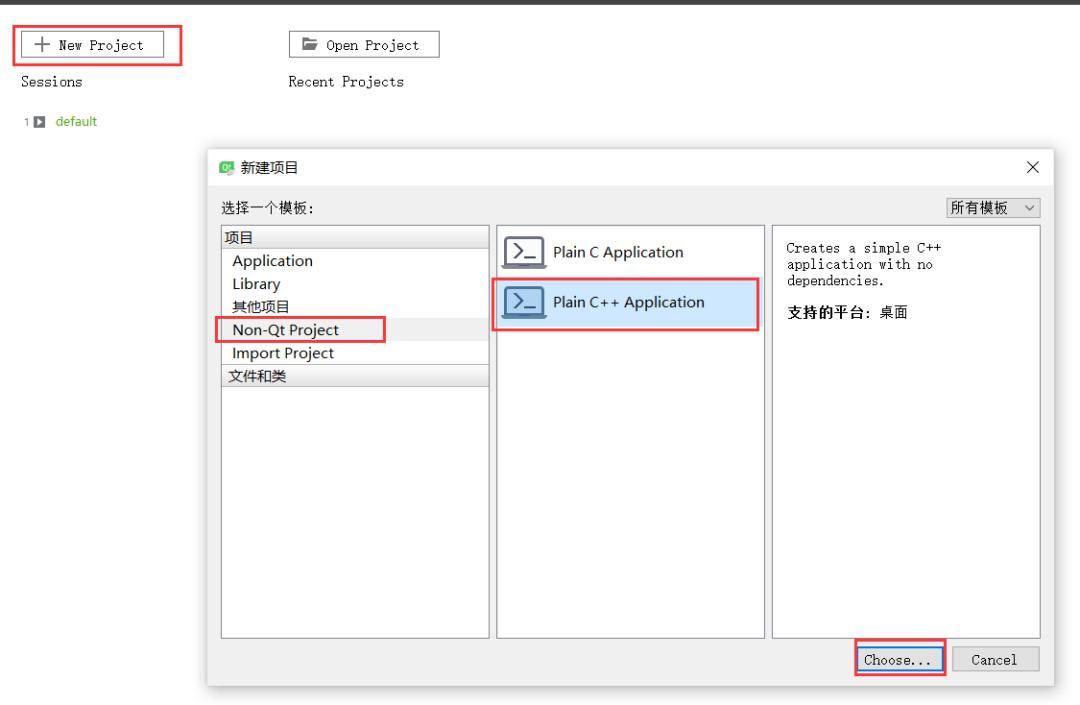This screenshot has height=705, width=1080.
Task: Click the Plain C++ Application terminal icon
Action: 524,302
